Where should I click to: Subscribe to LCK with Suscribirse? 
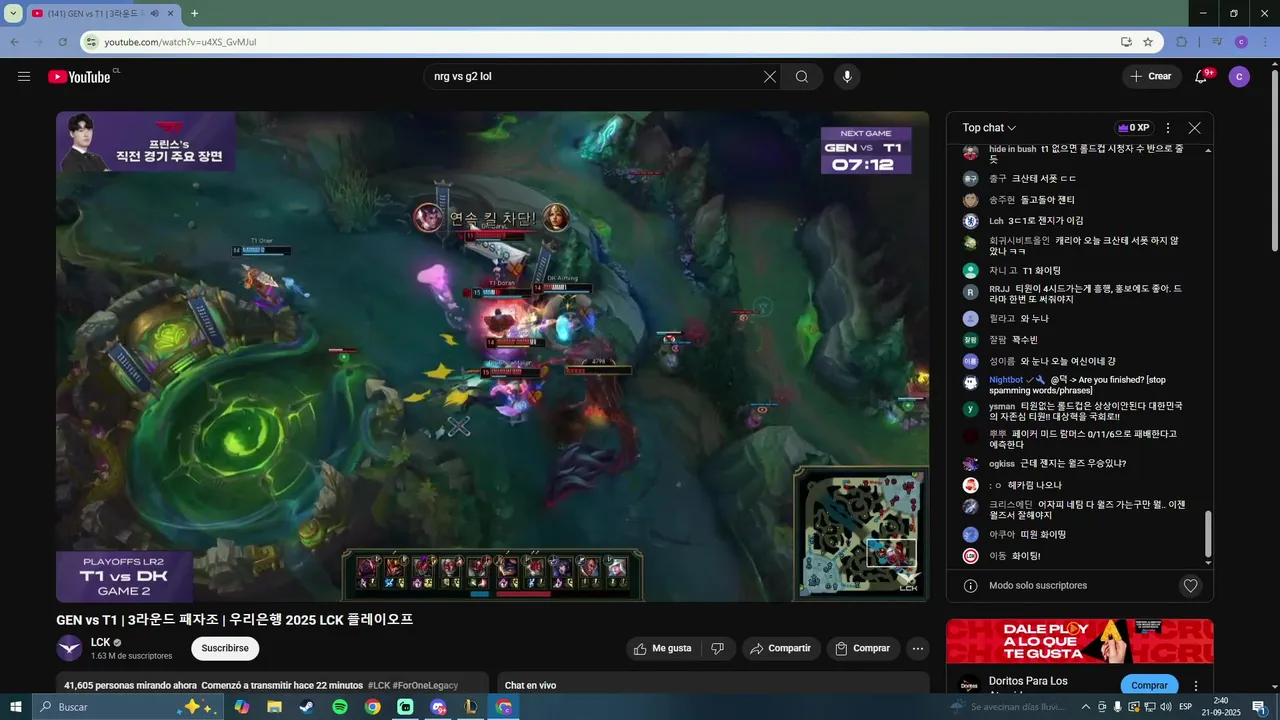(x=225, y=648)
